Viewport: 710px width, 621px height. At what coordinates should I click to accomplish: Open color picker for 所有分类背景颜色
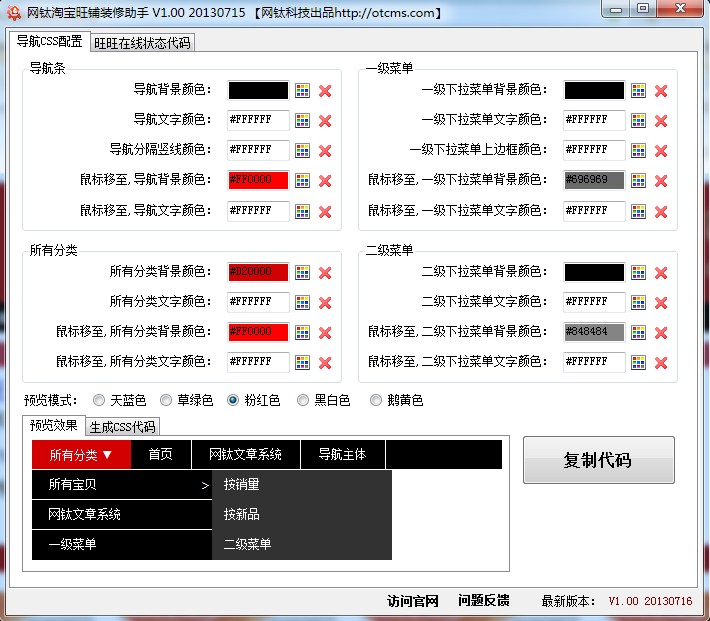[302, 273]
